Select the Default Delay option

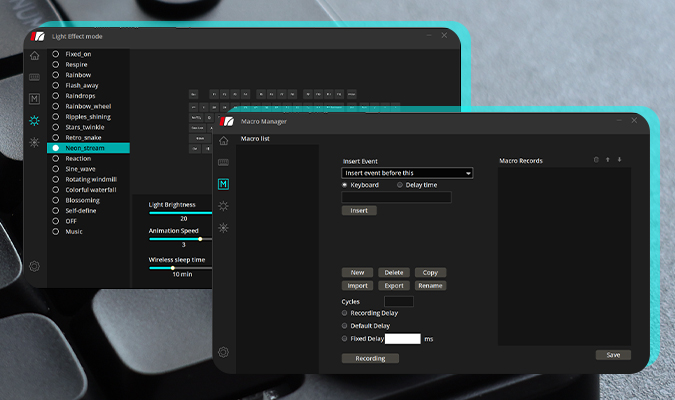[x=346, y=325]
